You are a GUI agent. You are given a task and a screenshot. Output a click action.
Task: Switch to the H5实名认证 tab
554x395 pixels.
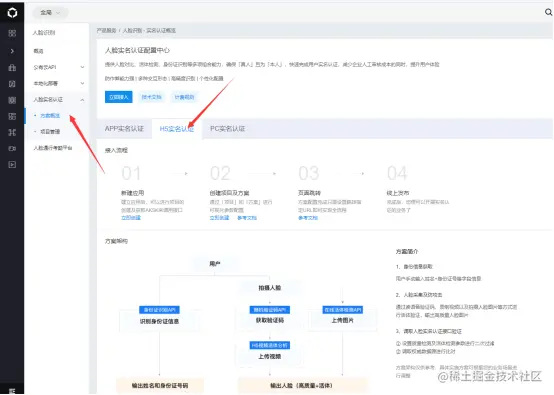177,129
